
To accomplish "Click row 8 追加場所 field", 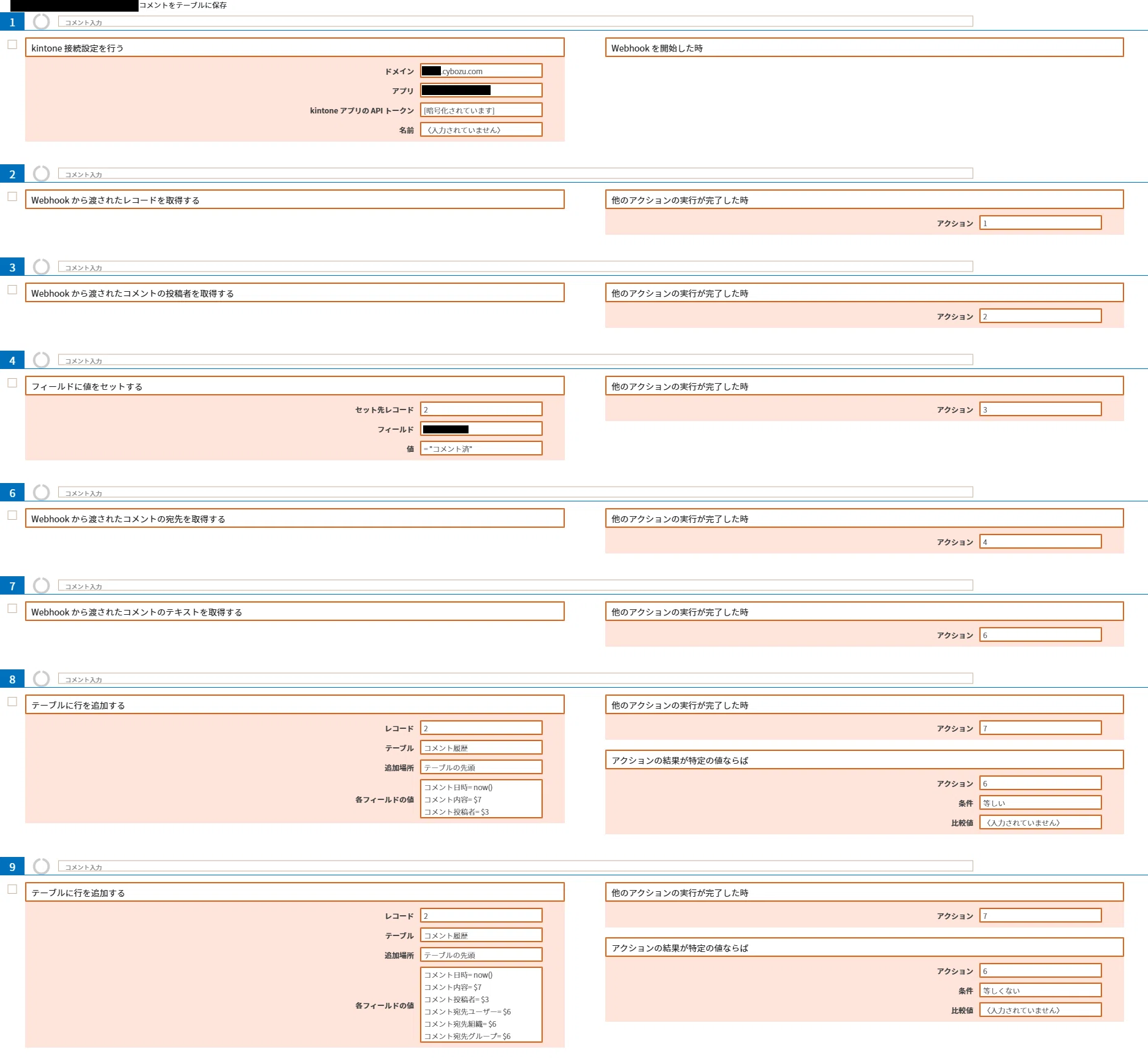I will 481,767.
